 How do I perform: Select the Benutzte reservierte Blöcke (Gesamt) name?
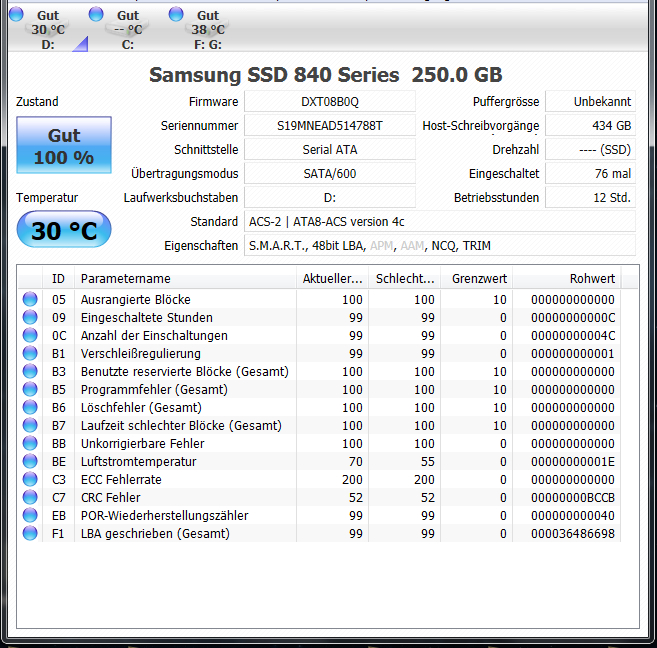point(185,372)
